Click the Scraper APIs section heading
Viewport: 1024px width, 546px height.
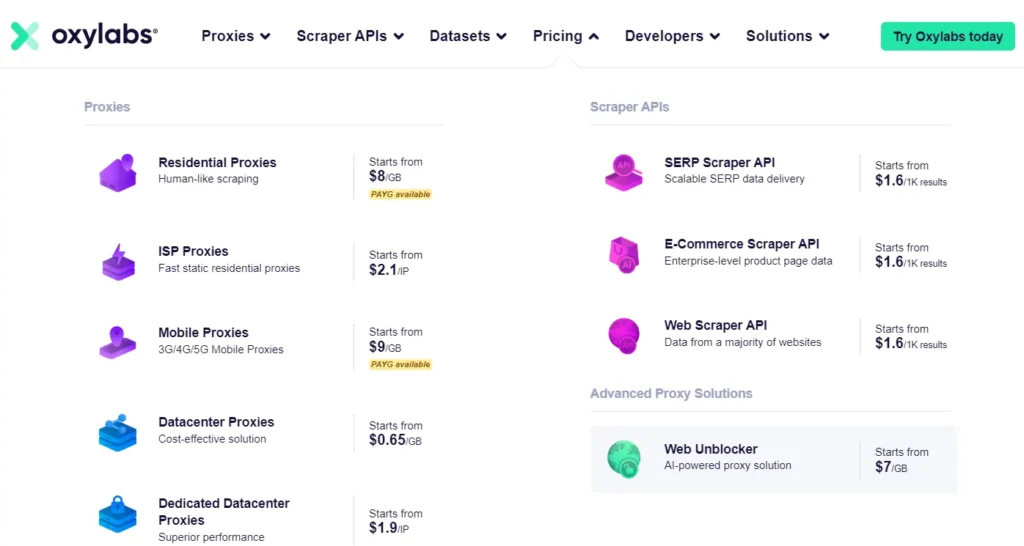coord(630,107)
